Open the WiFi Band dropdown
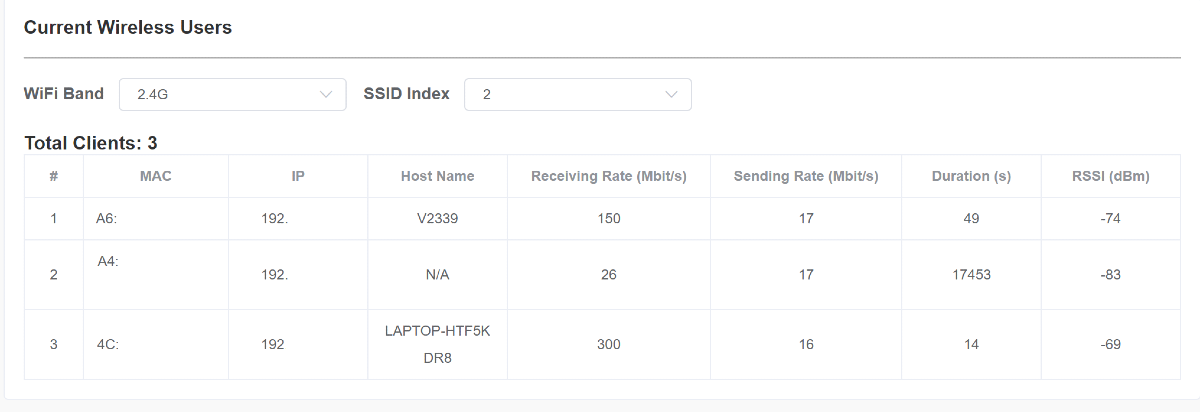1200x412 pixels. point(232,94)
